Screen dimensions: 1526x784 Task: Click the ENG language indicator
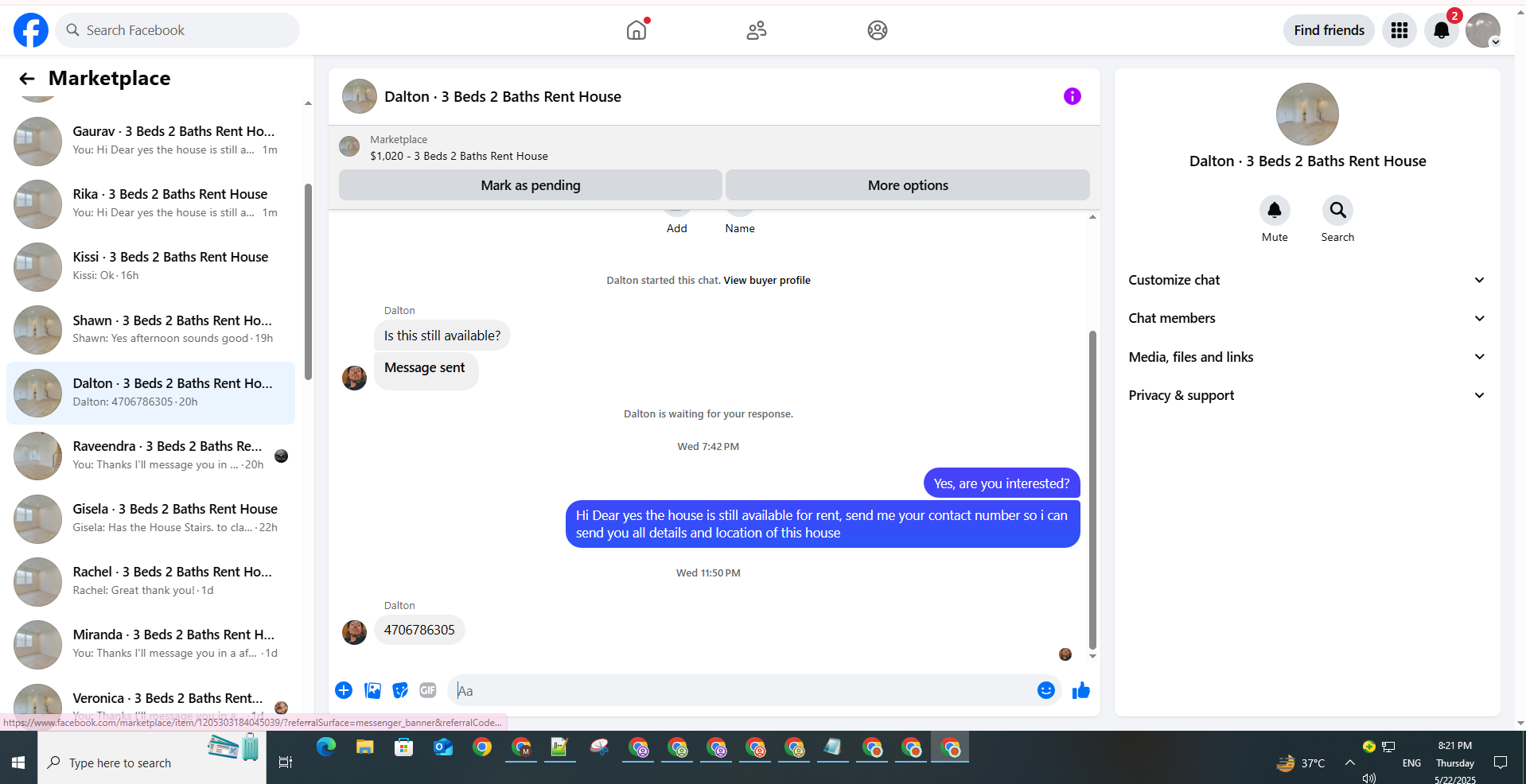point(1411,763)
